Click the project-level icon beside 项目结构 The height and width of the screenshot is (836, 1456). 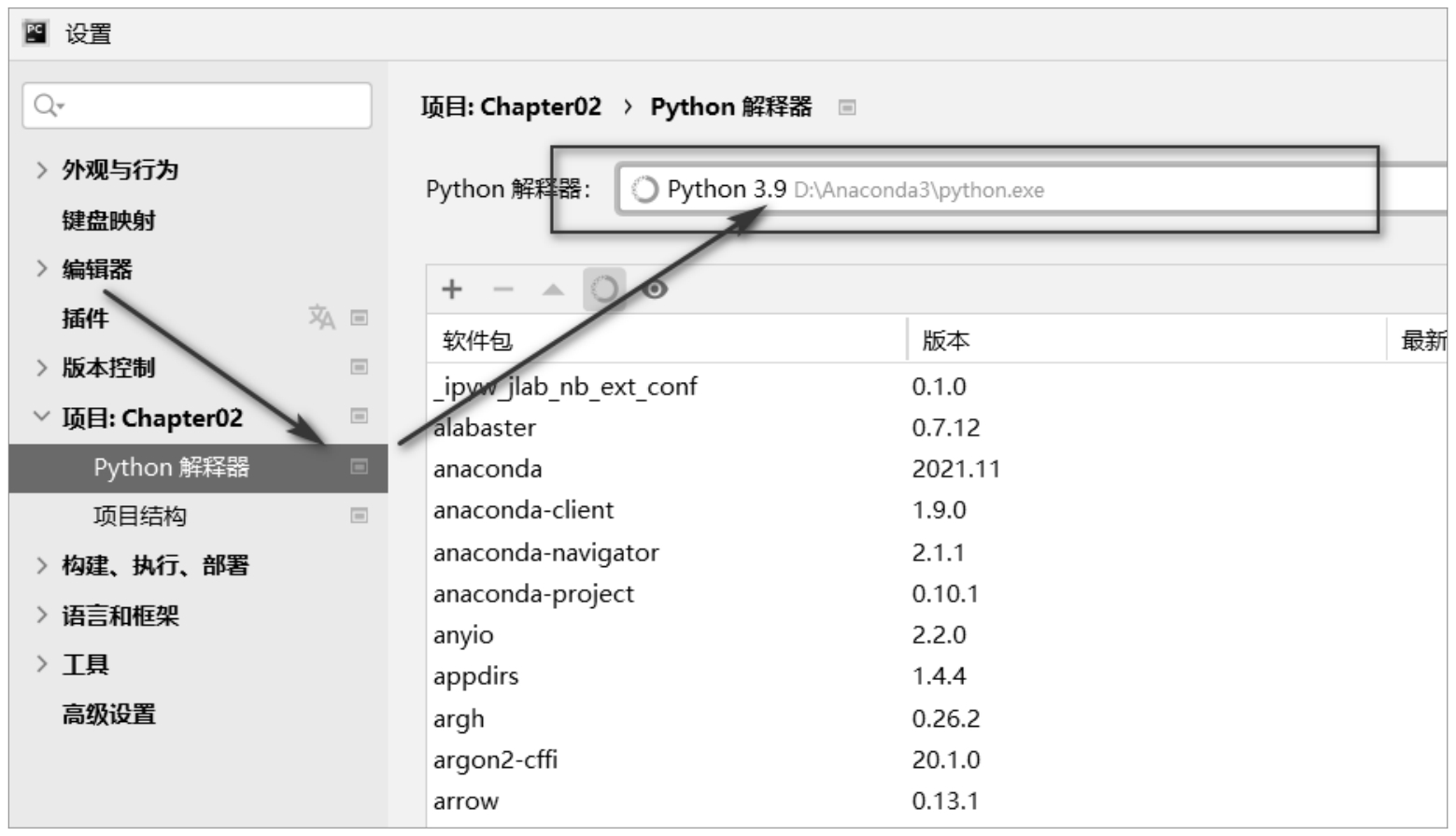pos(359,516)
